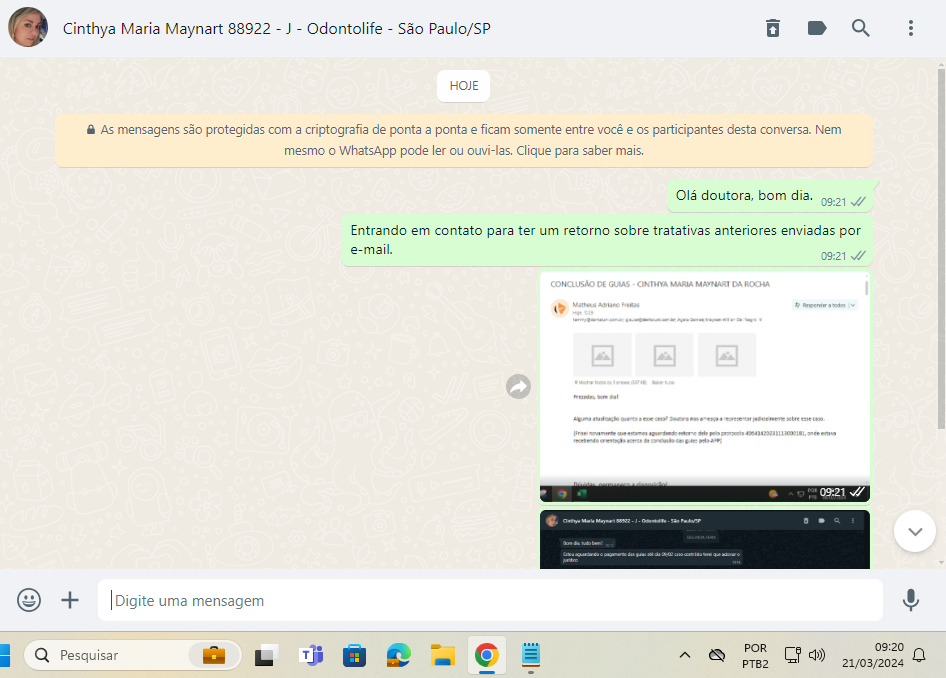This screenshot has width=946, height=678.
Task: Open the clock showing 09:20 21/03/2024
Action: click(x=873, y=655)
